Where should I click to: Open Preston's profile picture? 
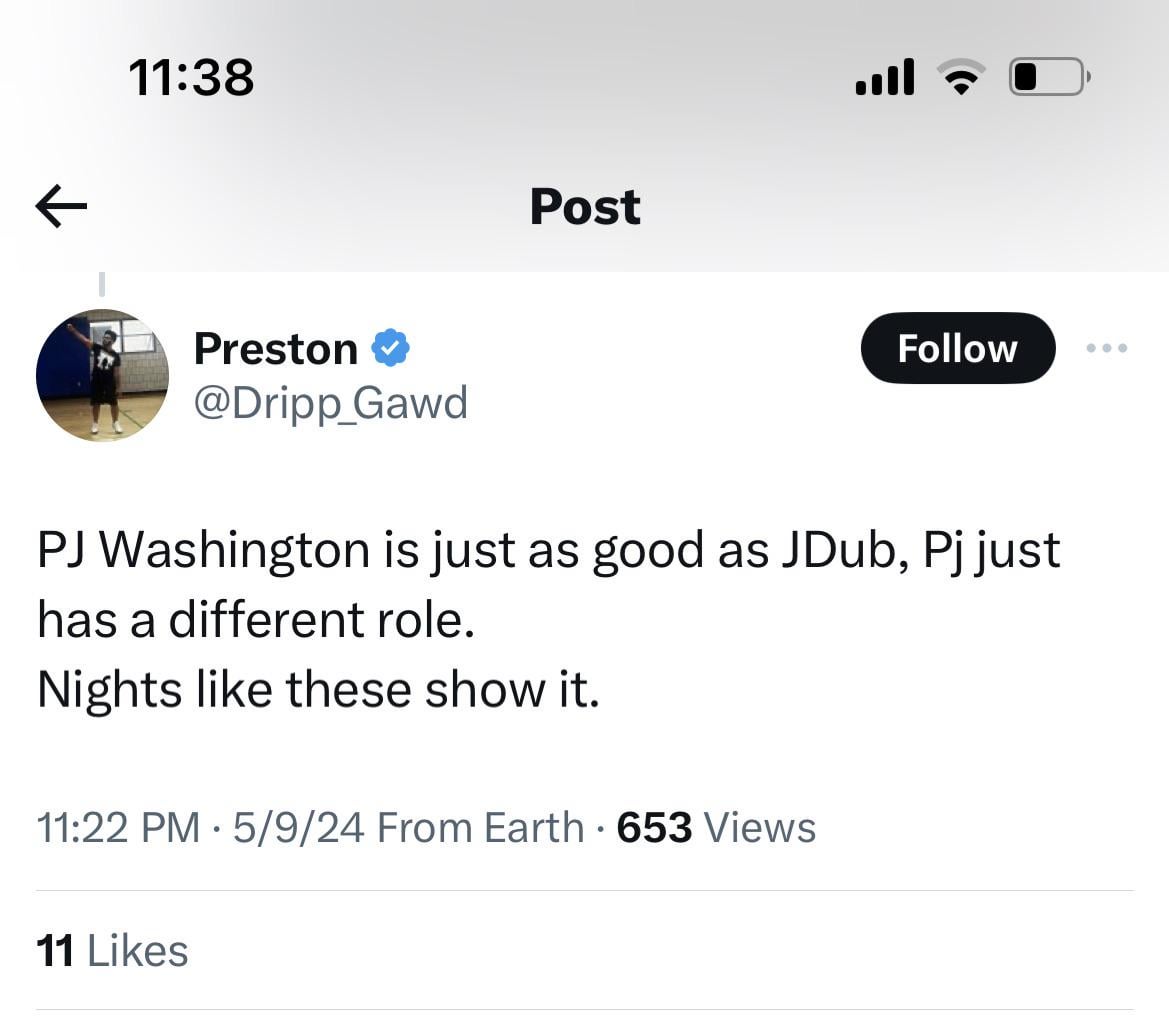[x=102, y=375]
